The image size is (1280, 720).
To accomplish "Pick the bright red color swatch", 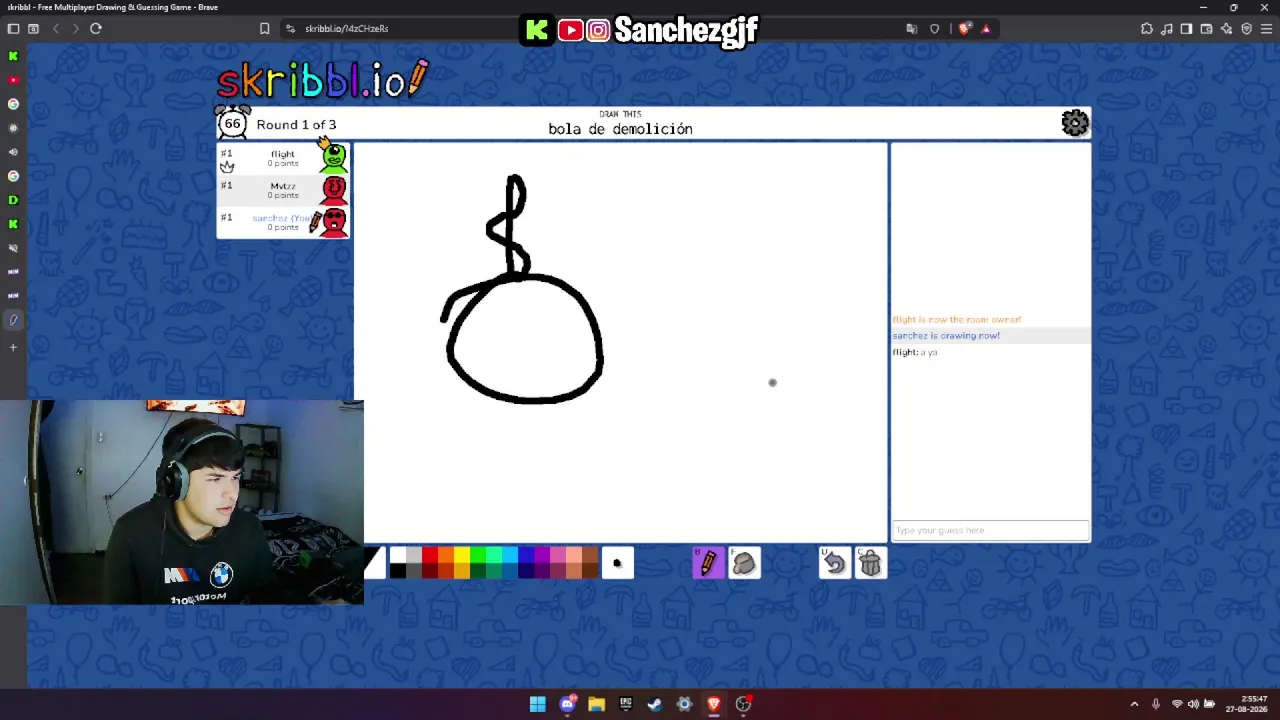I will 430,555.
